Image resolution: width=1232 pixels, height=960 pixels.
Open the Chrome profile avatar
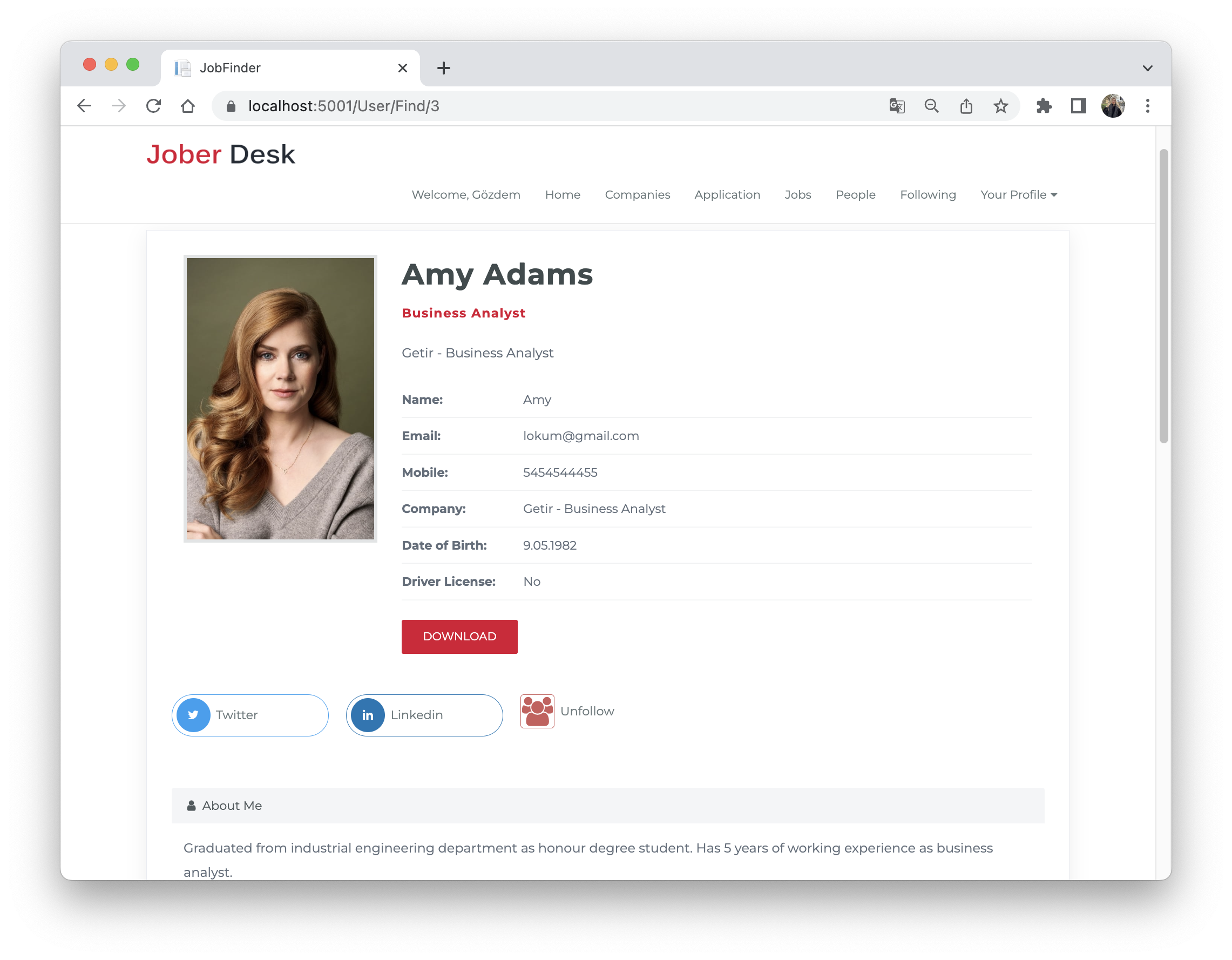(x=1113, y=106)
